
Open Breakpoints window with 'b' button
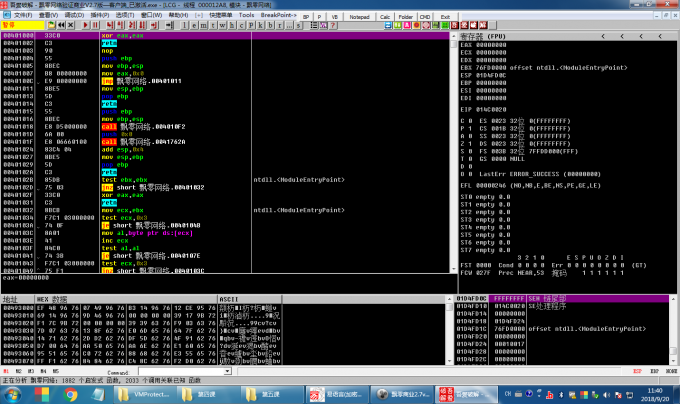click(x=270, y=25)
